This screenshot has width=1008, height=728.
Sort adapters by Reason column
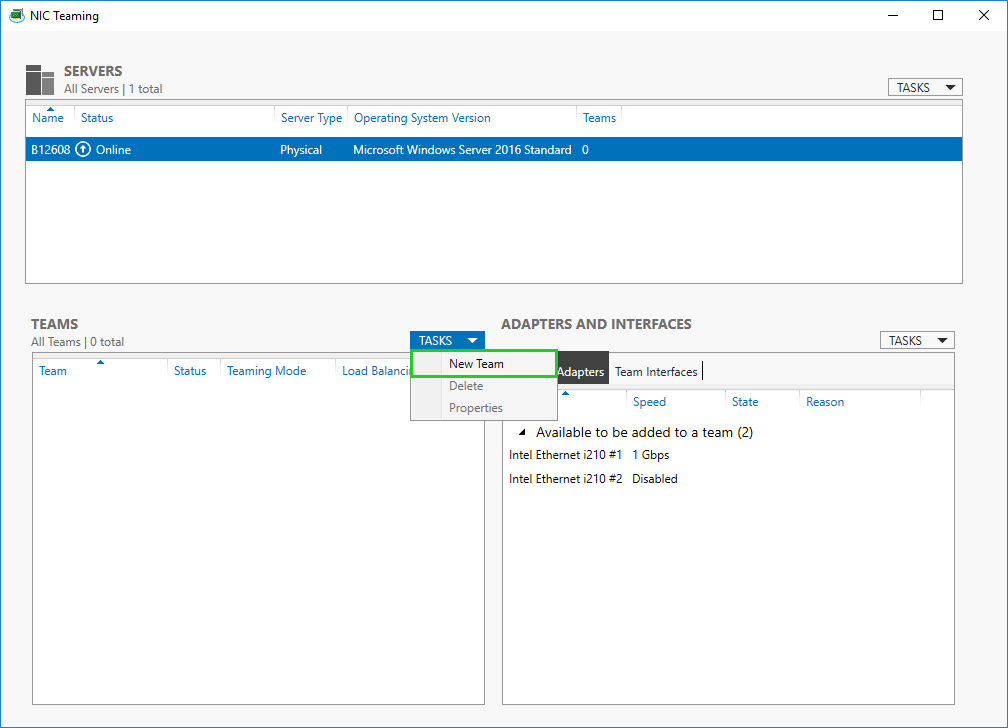click(x=825, y=402)
